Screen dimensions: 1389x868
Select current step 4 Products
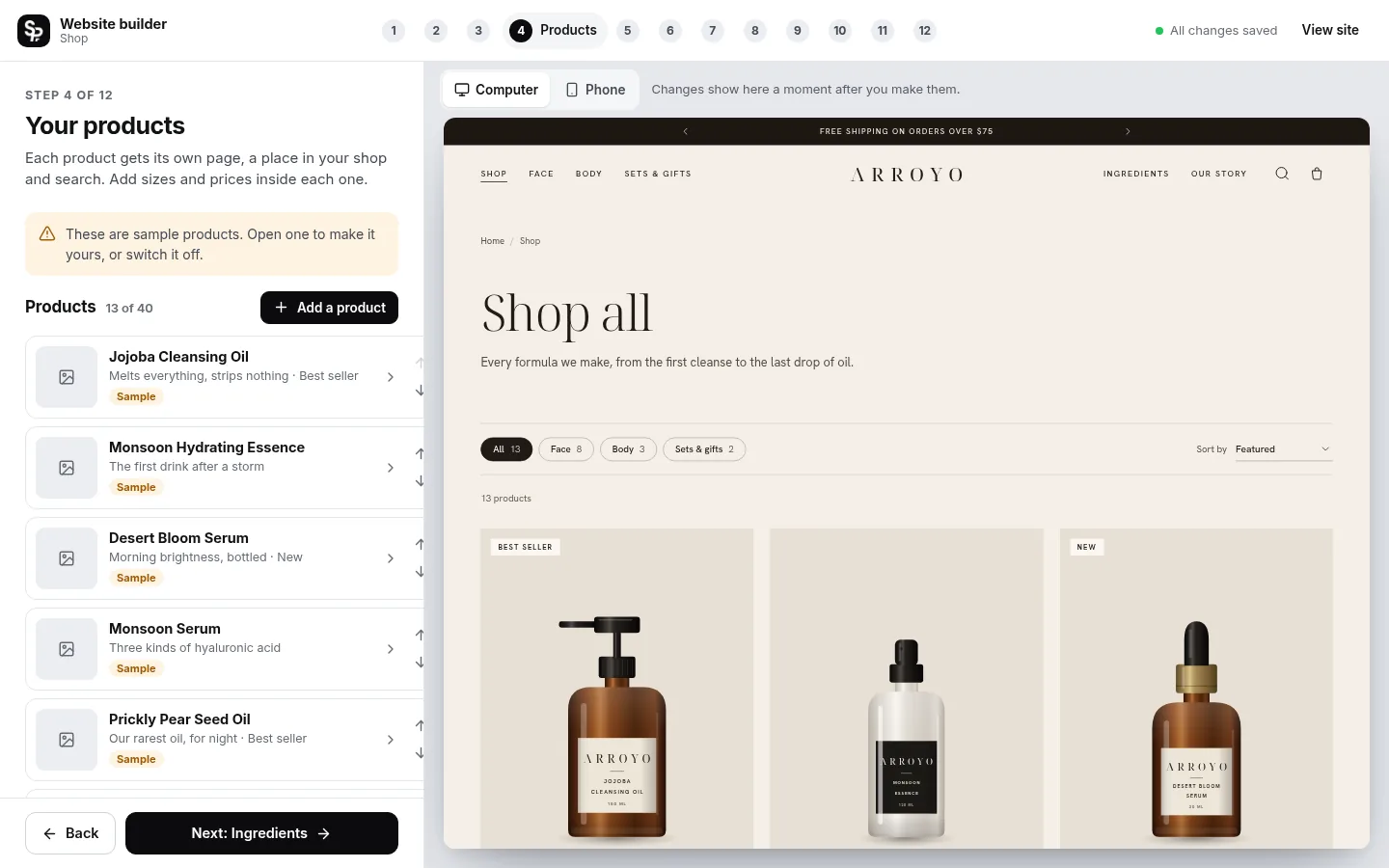554,31
